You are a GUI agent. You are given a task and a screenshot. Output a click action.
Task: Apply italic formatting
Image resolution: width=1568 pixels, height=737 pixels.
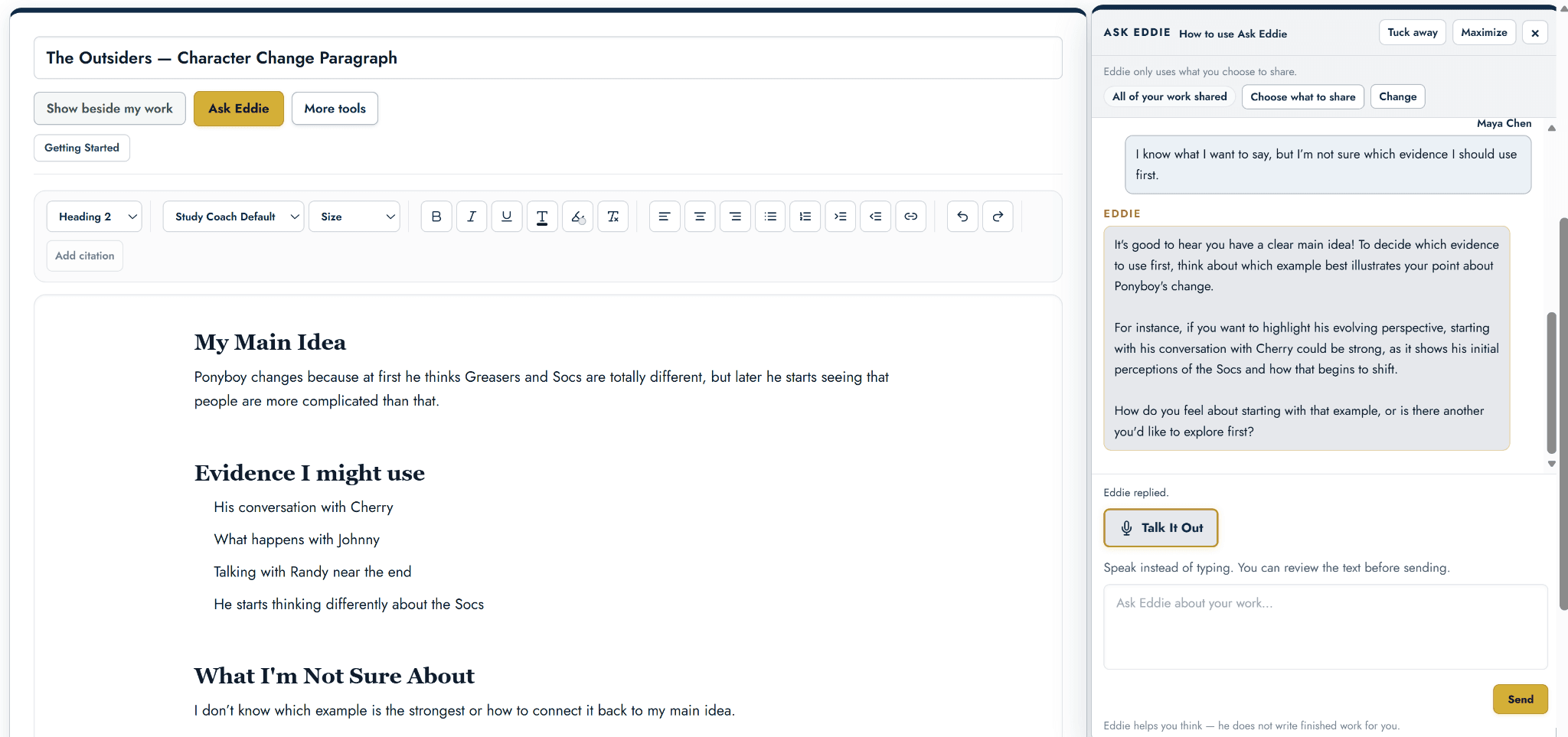(x=472, y=217)
